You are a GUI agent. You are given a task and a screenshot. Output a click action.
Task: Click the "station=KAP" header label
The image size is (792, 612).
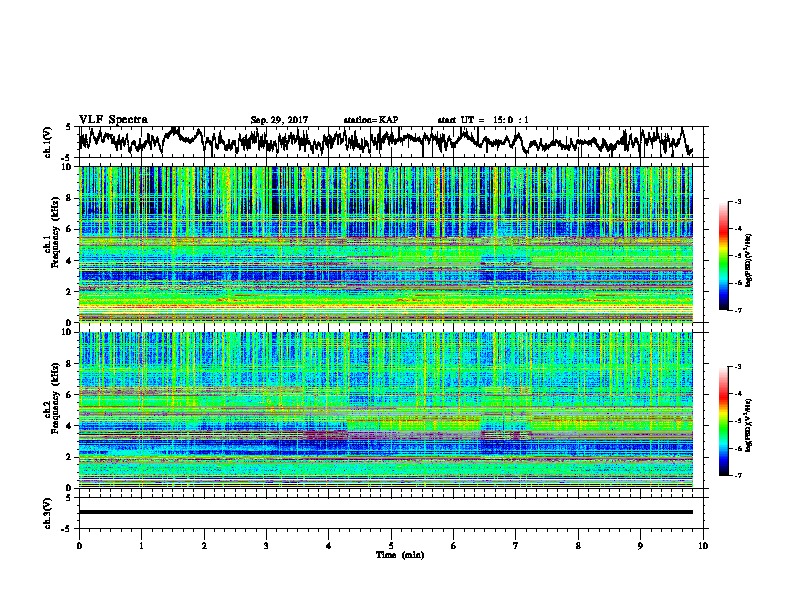point(370,120)
